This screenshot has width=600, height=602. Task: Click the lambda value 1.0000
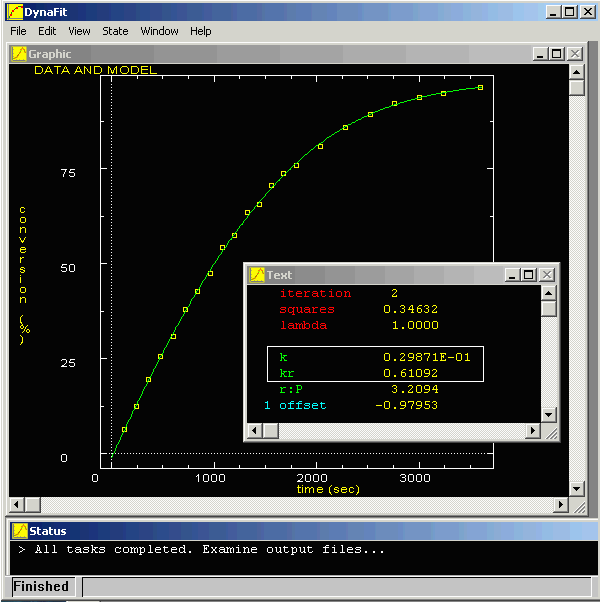point(415,325)
